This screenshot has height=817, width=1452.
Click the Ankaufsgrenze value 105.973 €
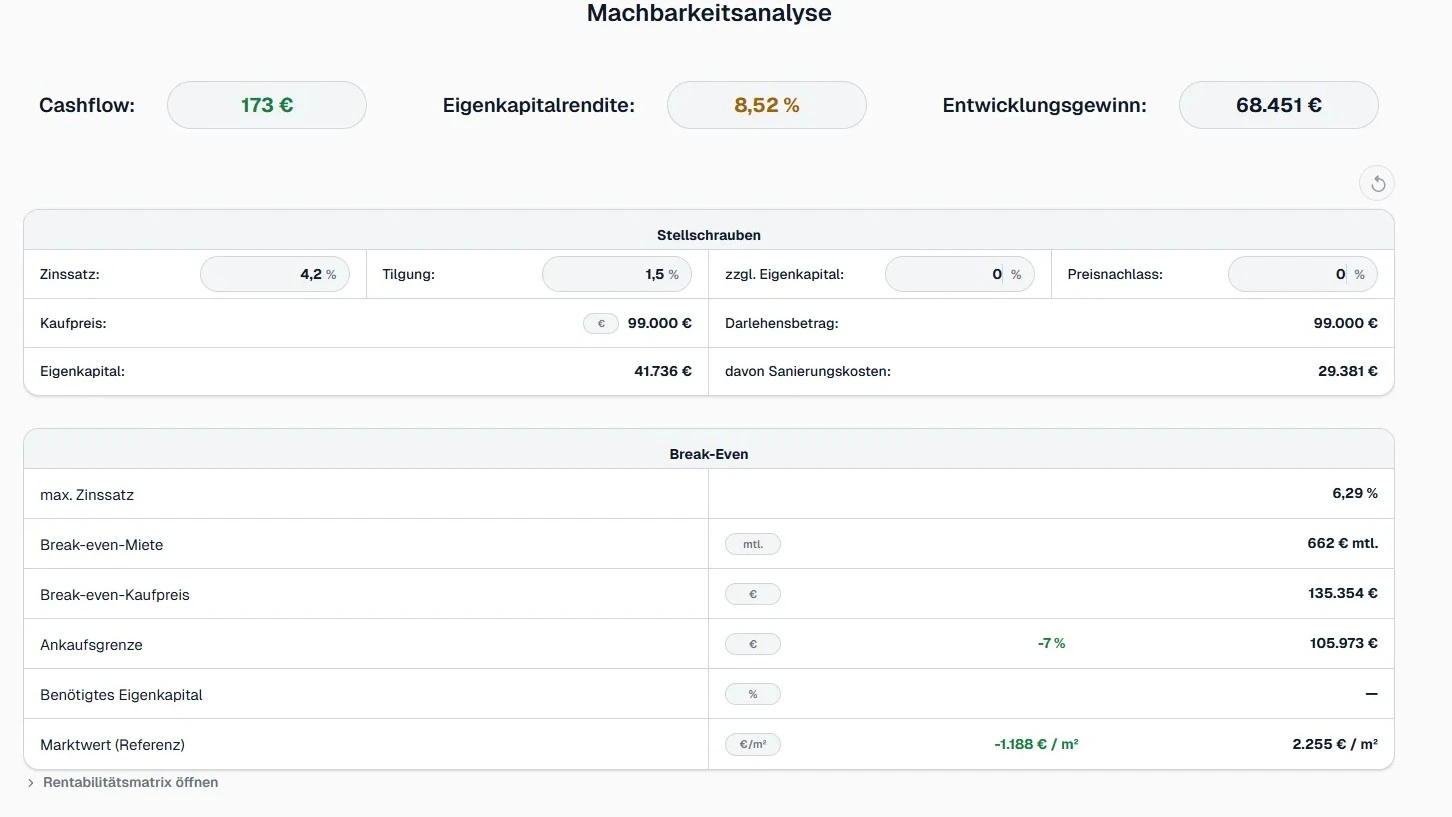coord(1344,643)
